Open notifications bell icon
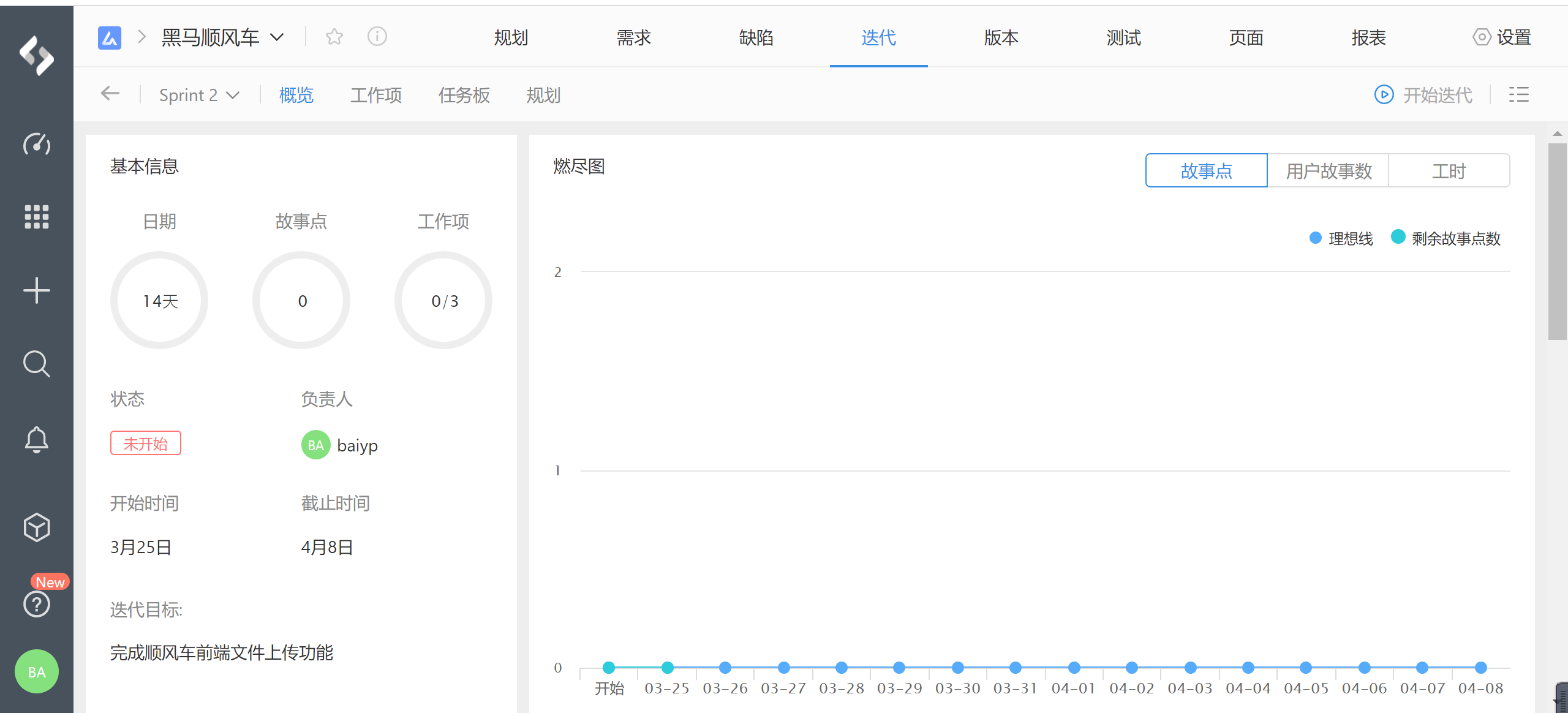 point(37,439)
